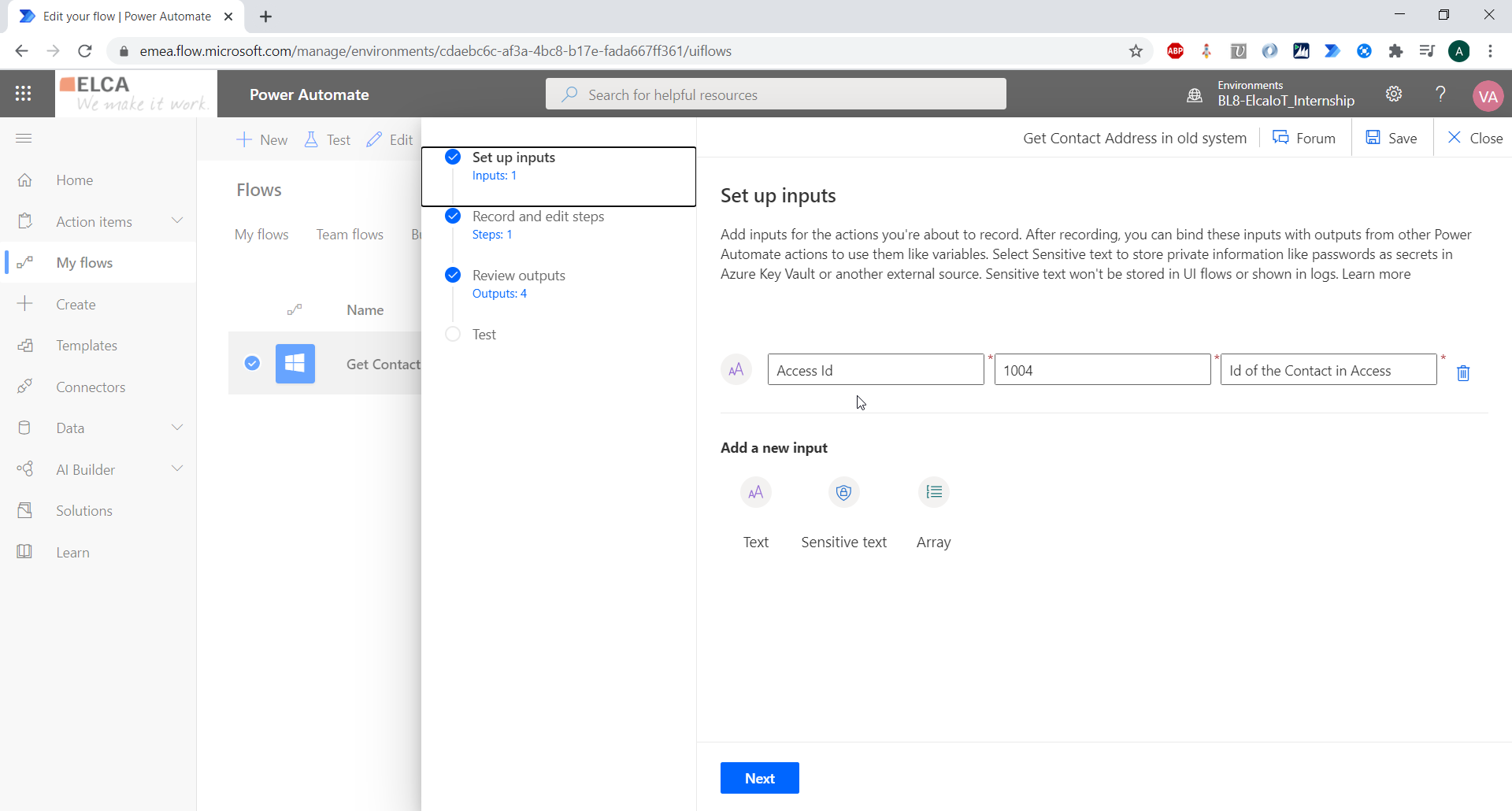
Task: Focus the Search for helpful resources box
Action: (776, 94)
